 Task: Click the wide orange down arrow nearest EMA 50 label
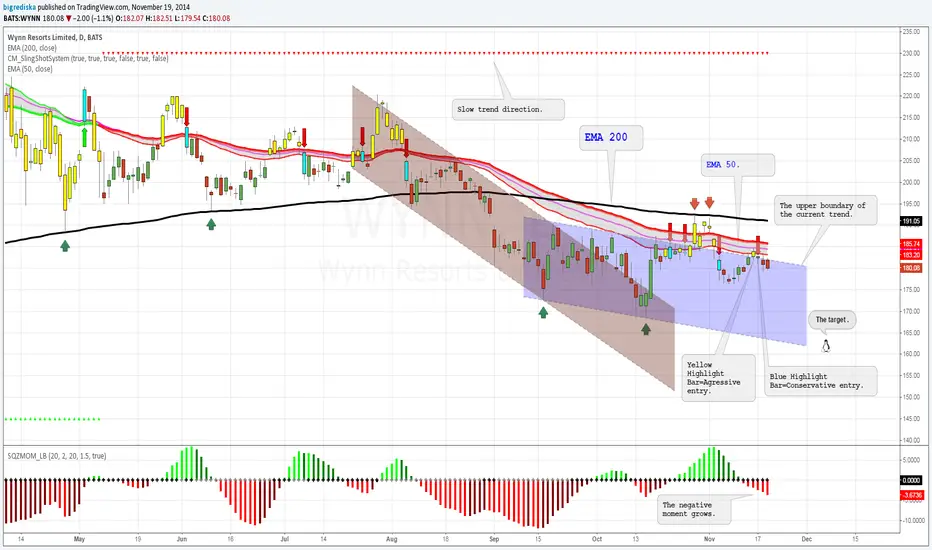(x=710, y=202)
